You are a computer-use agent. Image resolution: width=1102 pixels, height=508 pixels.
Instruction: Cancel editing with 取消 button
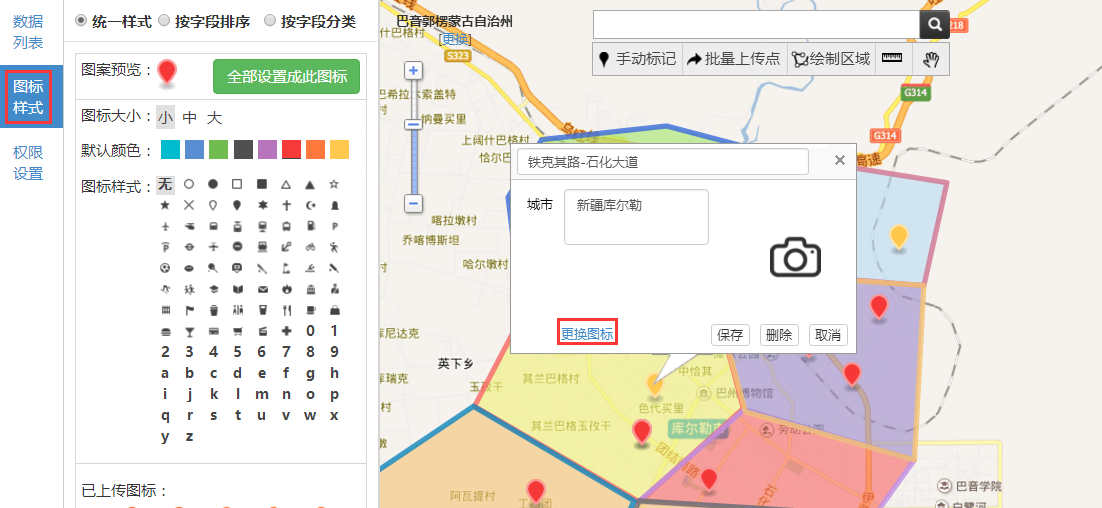(828, 335)
